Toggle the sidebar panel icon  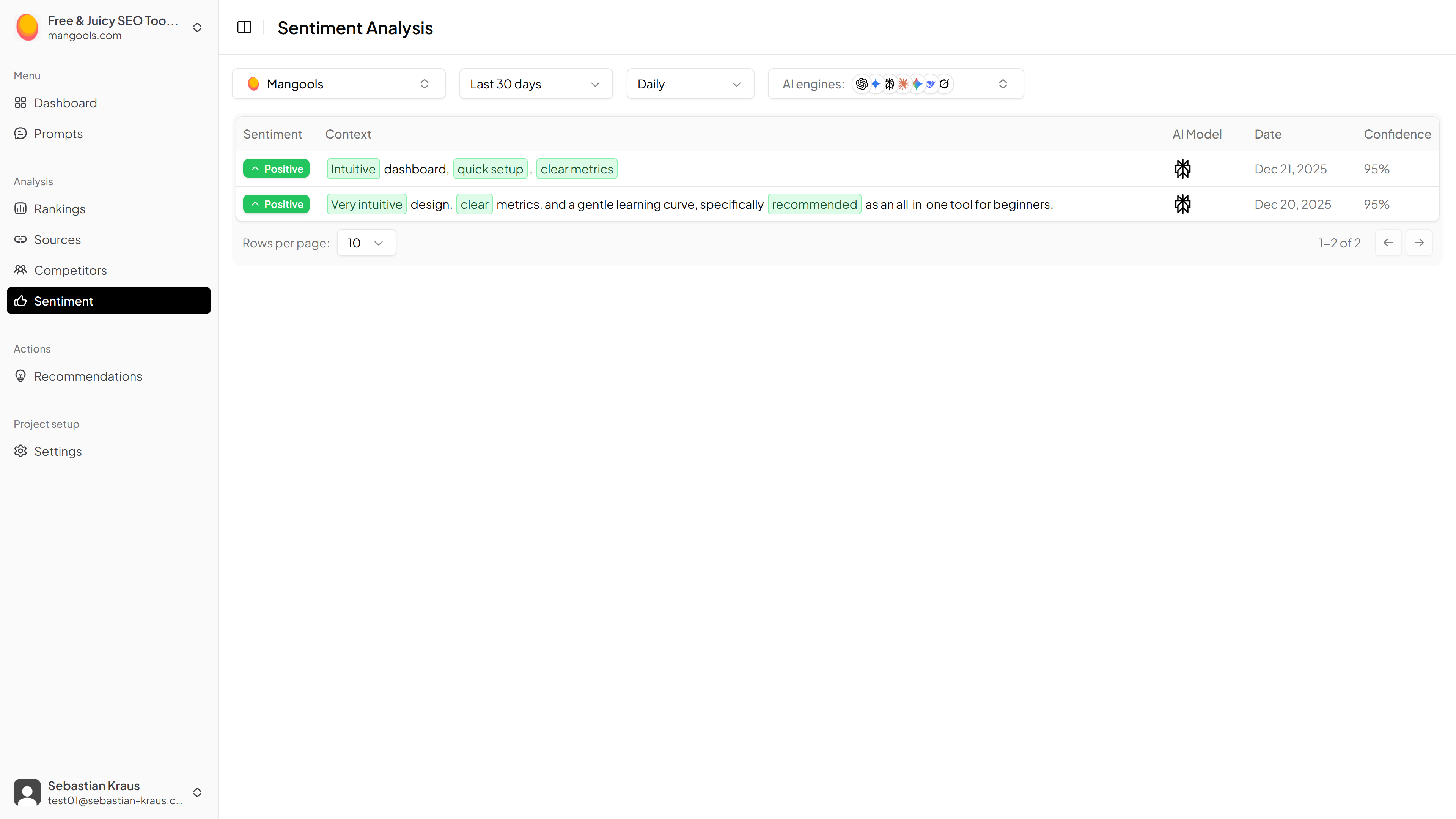pos(244,27)
